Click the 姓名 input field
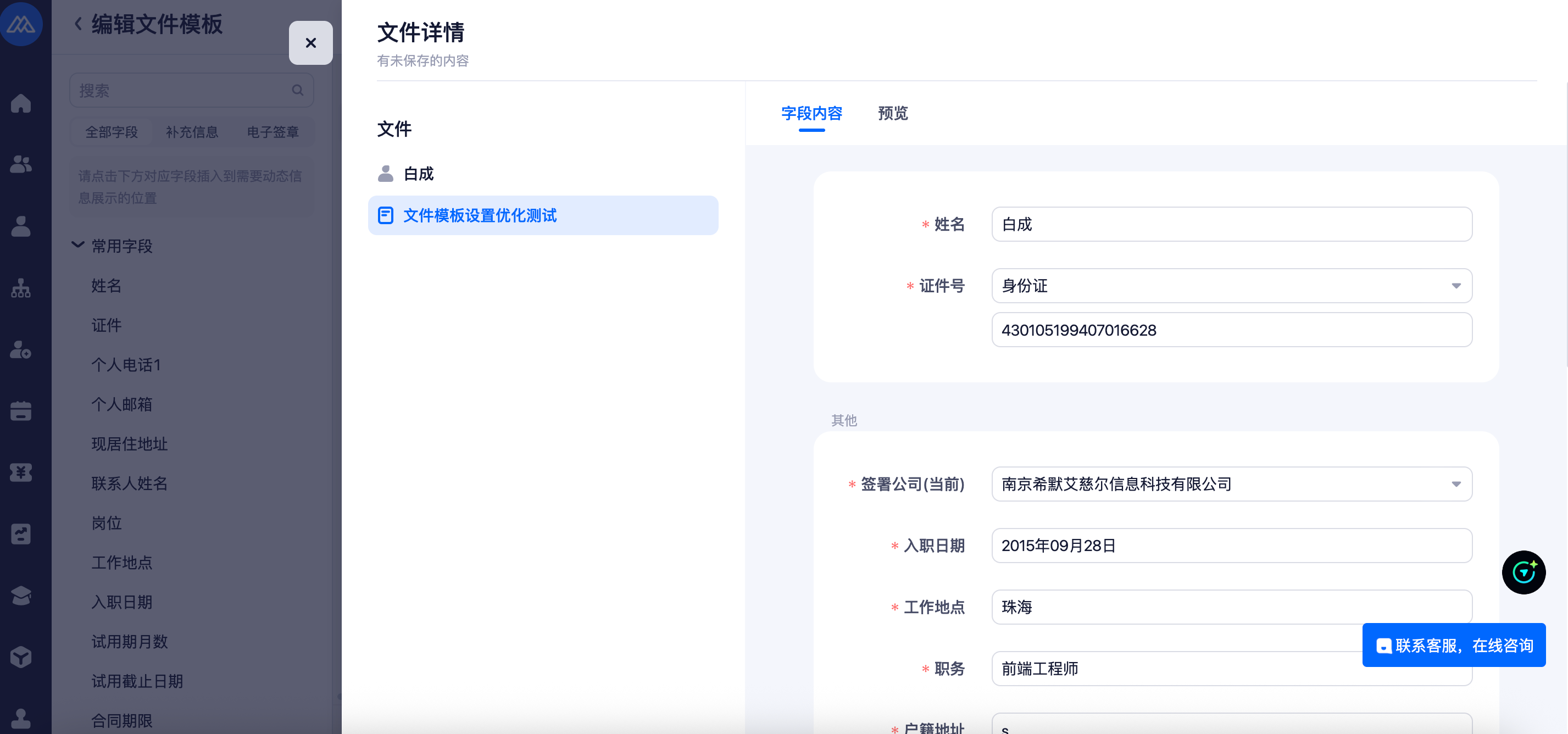Screen dimensions: 1568x734 coord(1231,224)
